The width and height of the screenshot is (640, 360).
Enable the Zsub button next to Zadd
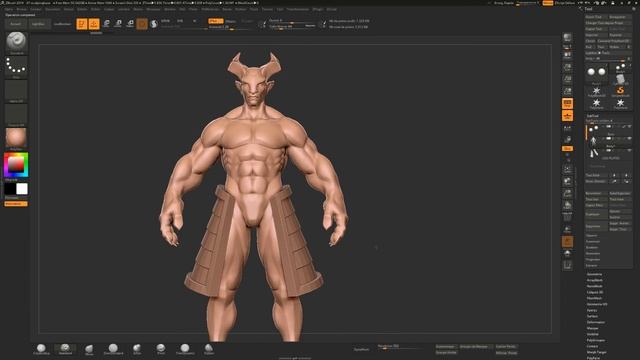(231, 21)
